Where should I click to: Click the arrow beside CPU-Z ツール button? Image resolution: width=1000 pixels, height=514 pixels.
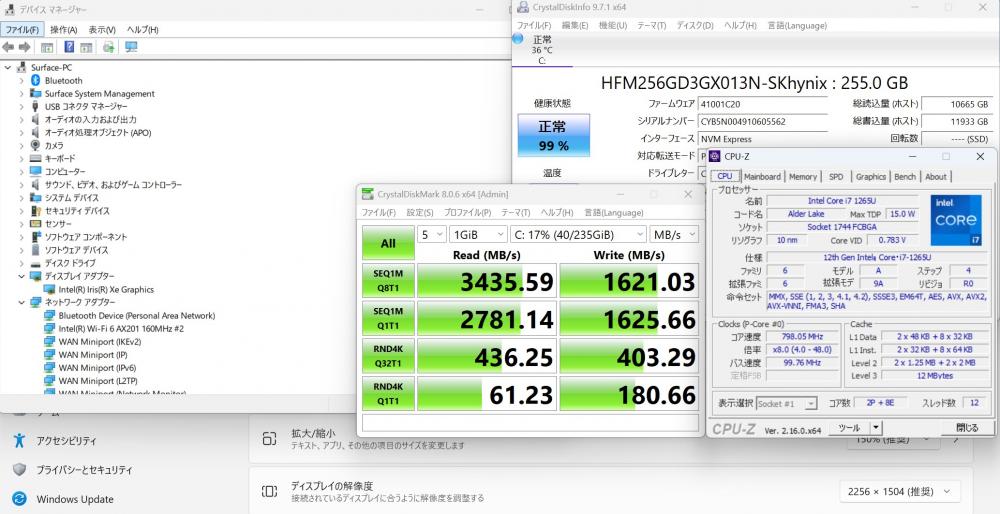tap(876, 428)
